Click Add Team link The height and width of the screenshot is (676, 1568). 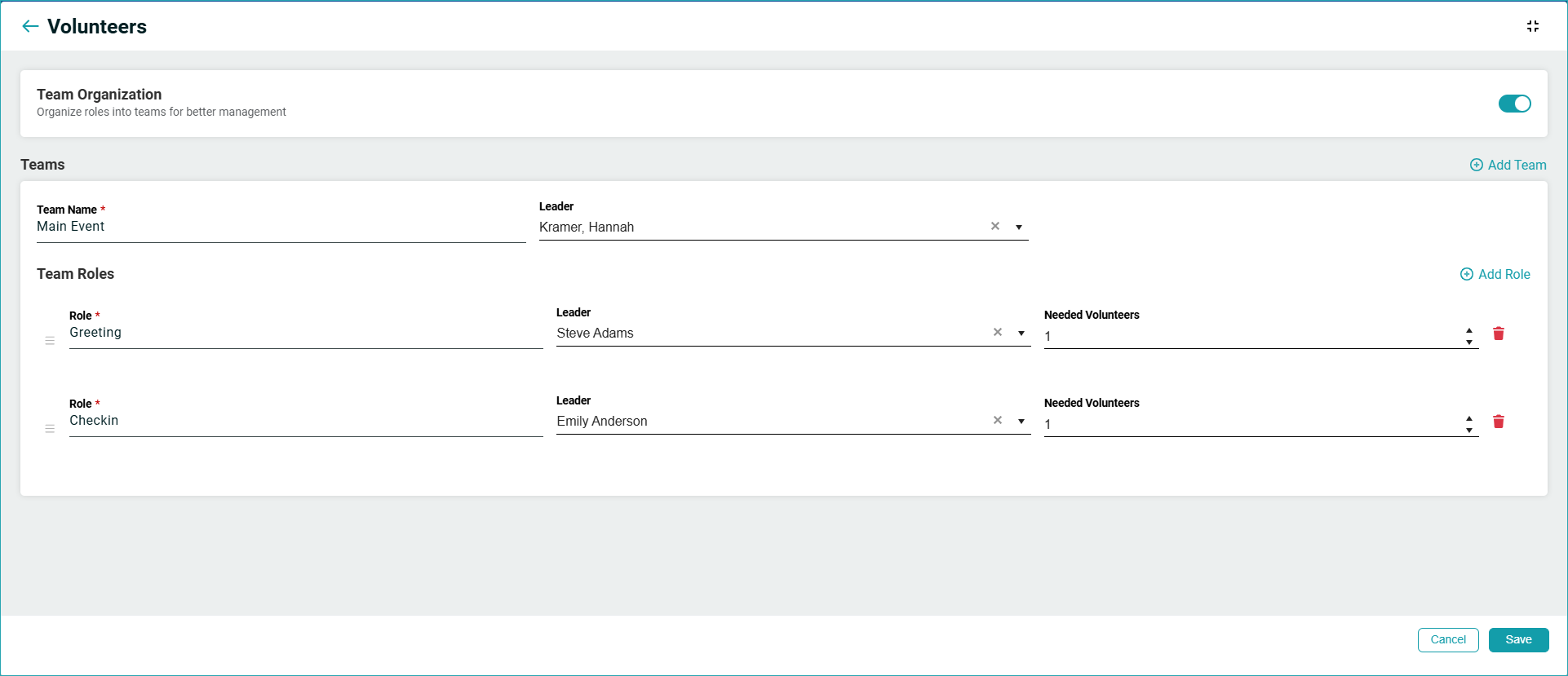click(x=1508, y=165)
